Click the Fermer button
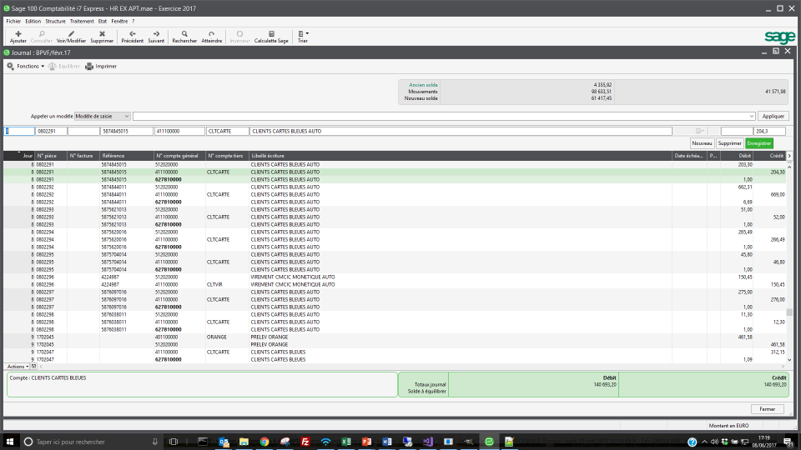 [x=767, y=409]
